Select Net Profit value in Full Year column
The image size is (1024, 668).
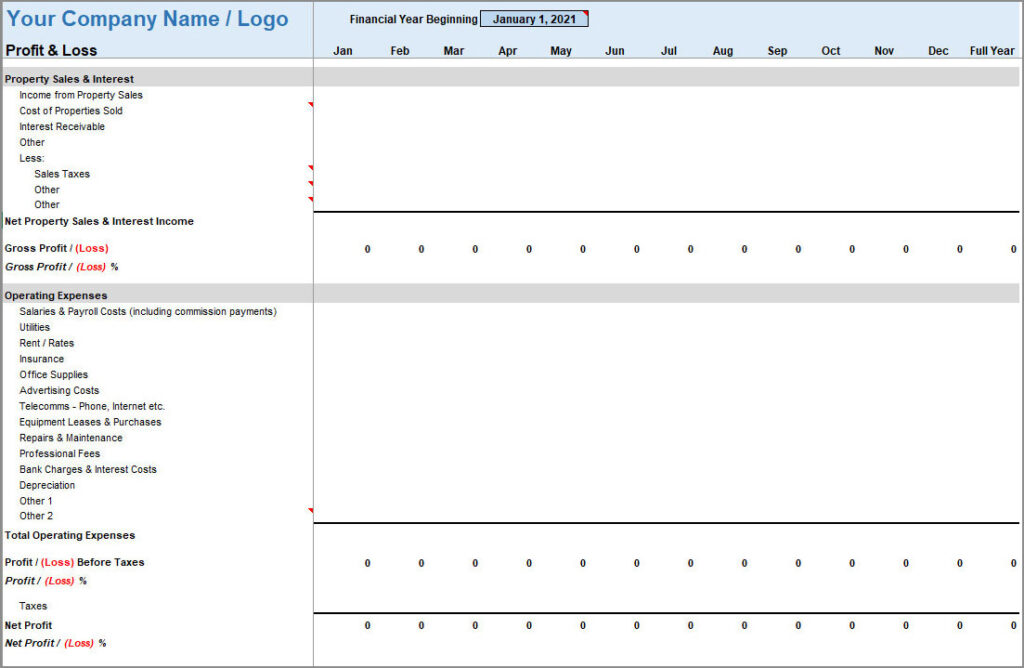pyautogui.click(x=1012, y=625)
